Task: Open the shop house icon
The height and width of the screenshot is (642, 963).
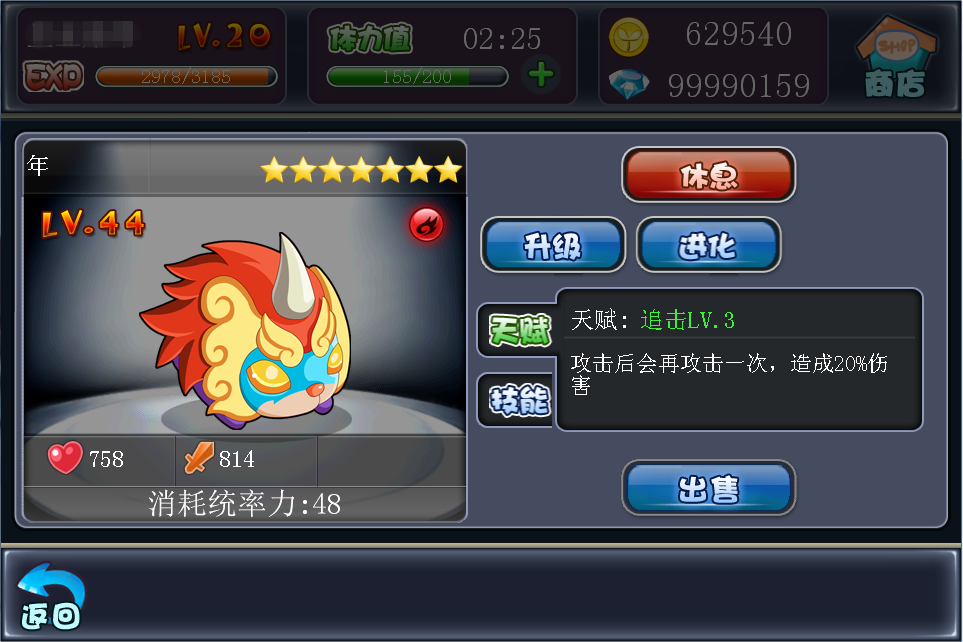Action: (896, 57)
